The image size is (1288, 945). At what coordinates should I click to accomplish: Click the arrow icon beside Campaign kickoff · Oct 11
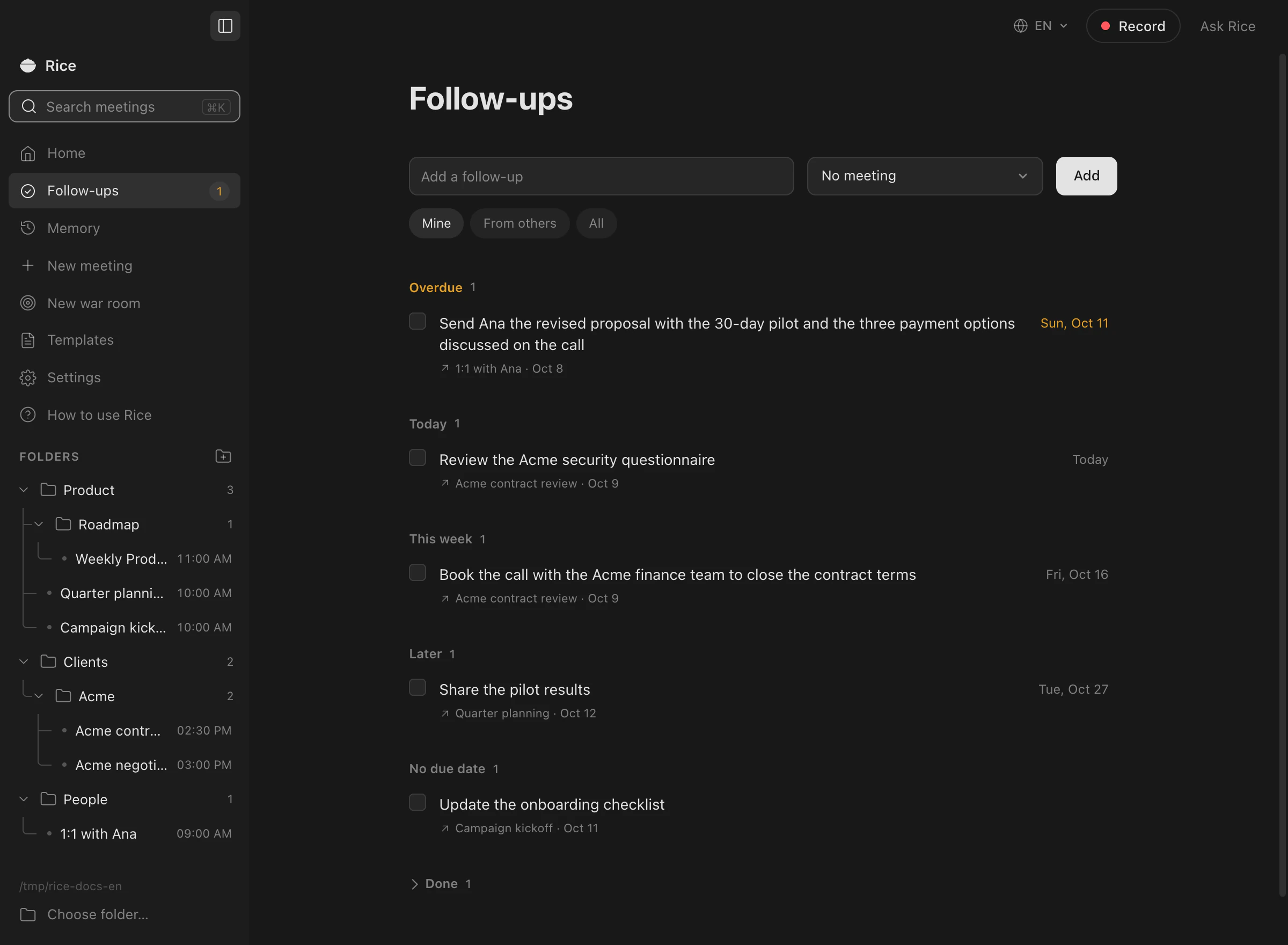[445, 828]
